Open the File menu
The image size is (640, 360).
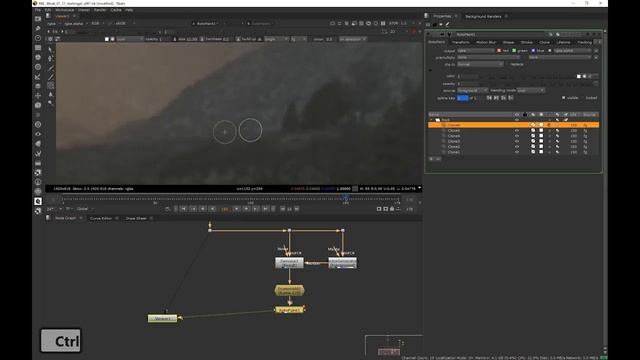38,10
